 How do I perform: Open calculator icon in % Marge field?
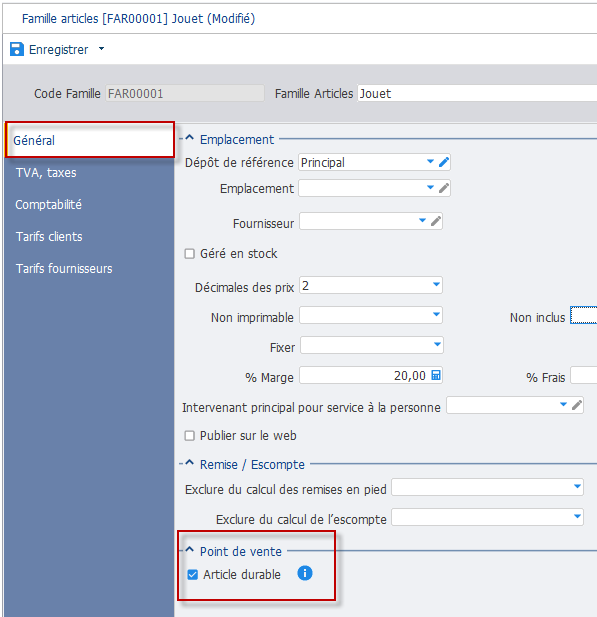pyautogui.click(x=436, y=375)
